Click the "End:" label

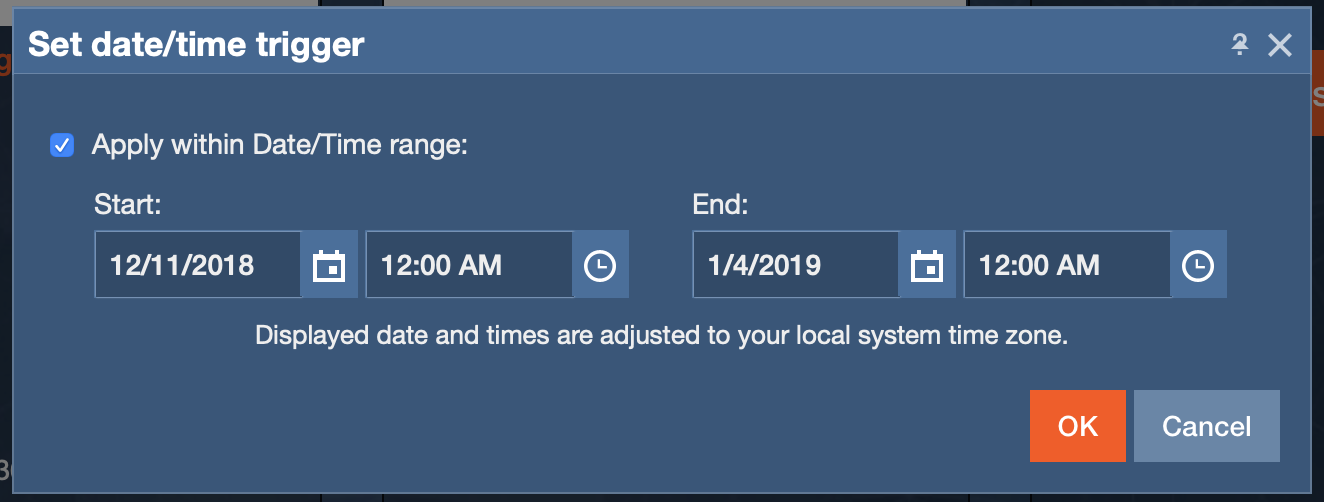(x=721, y=205)
